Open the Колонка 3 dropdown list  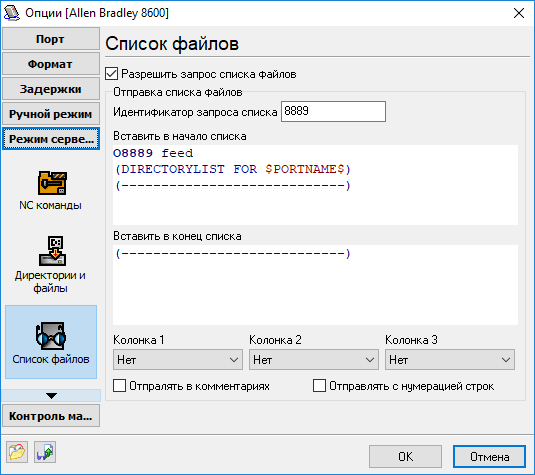[x=450, y=359]
